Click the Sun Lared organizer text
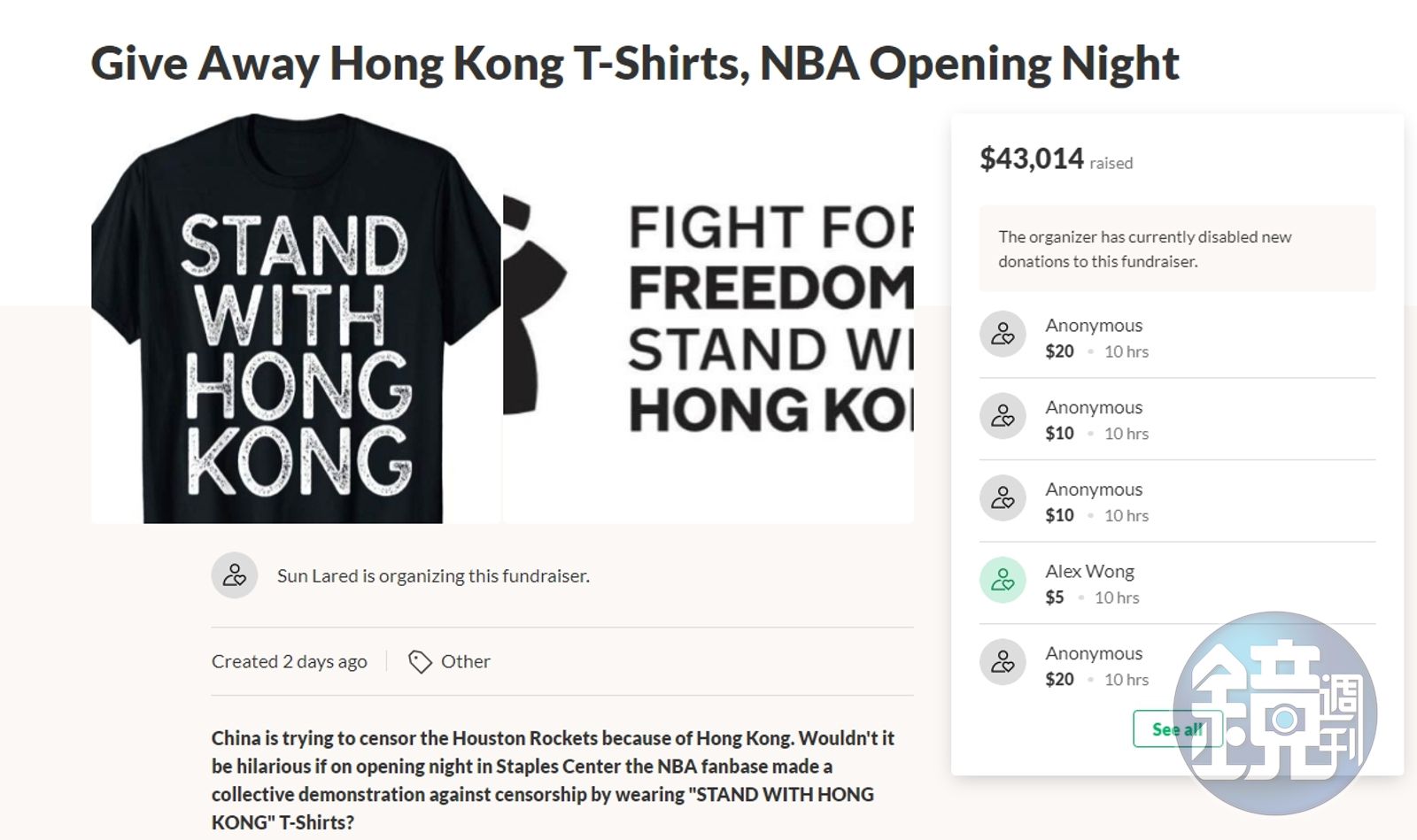This screenshot has height=840, width=1417. click(433, 576)
